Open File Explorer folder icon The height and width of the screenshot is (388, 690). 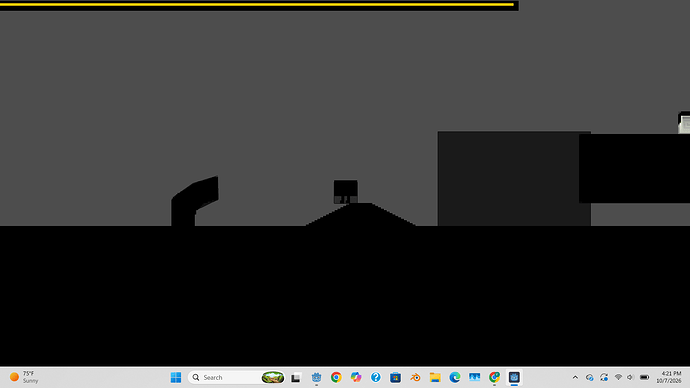[435, 377]
